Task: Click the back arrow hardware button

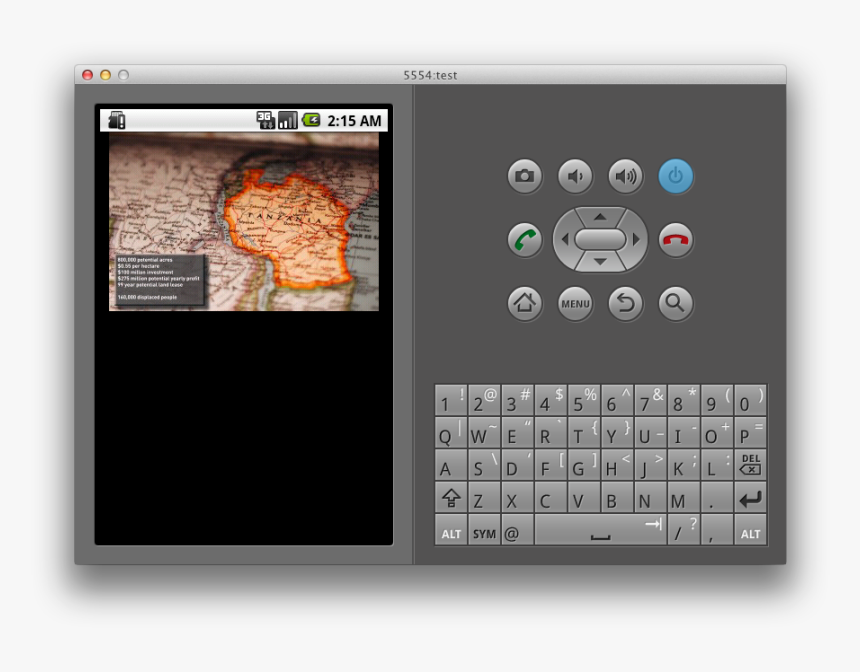Action: (x=625, y=303)
